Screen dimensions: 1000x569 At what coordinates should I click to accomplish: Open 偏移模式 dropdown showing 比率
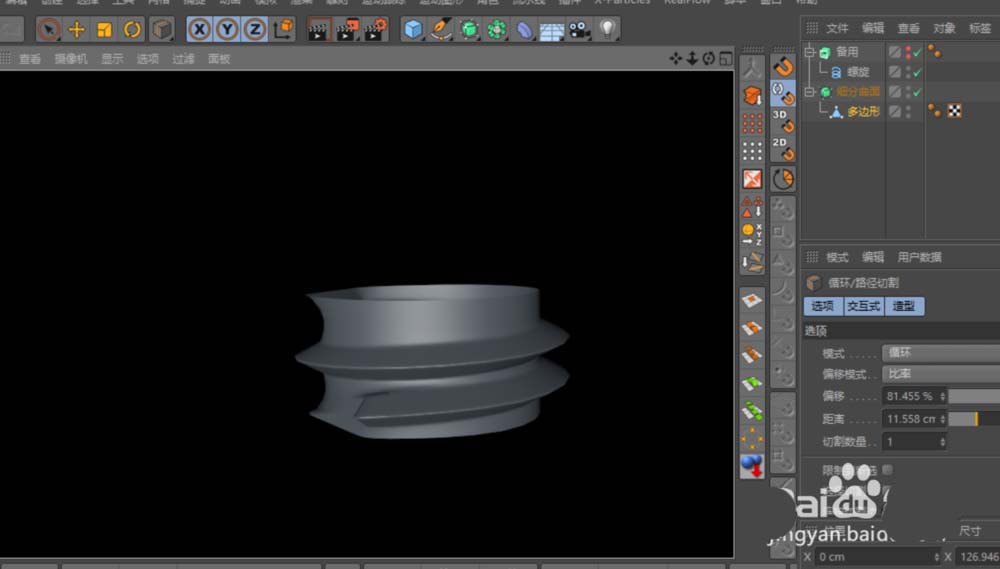(x=940, y=374)
